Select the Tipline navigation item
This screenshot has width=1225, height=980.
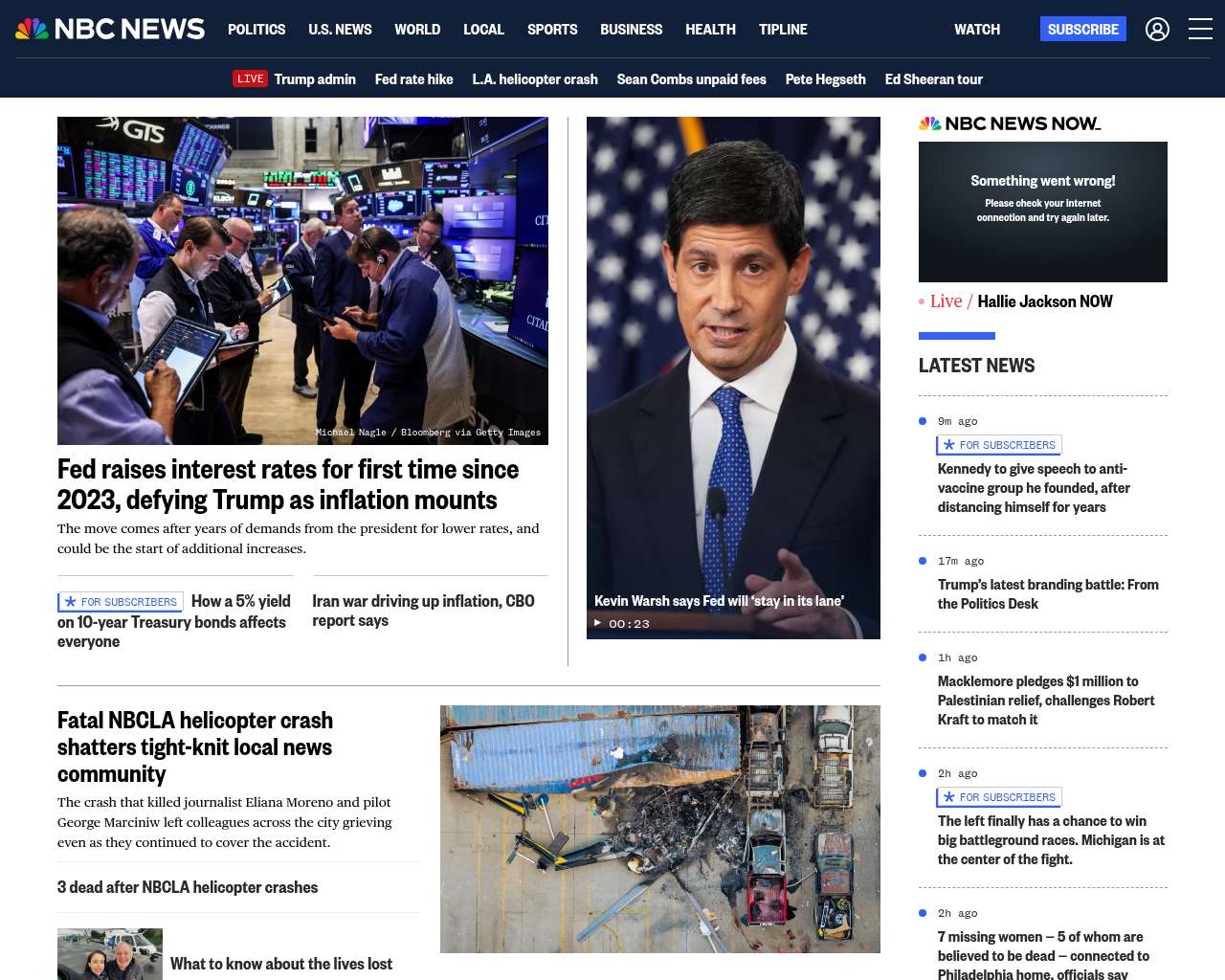click(783, 30)
